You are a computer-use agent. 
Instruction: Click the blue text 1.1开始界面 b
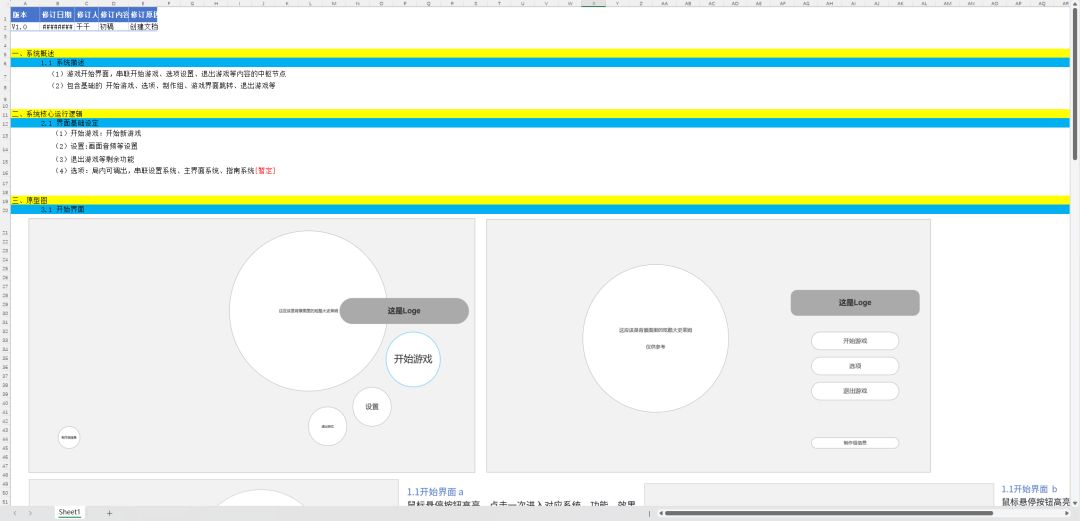pos(1029,489)
